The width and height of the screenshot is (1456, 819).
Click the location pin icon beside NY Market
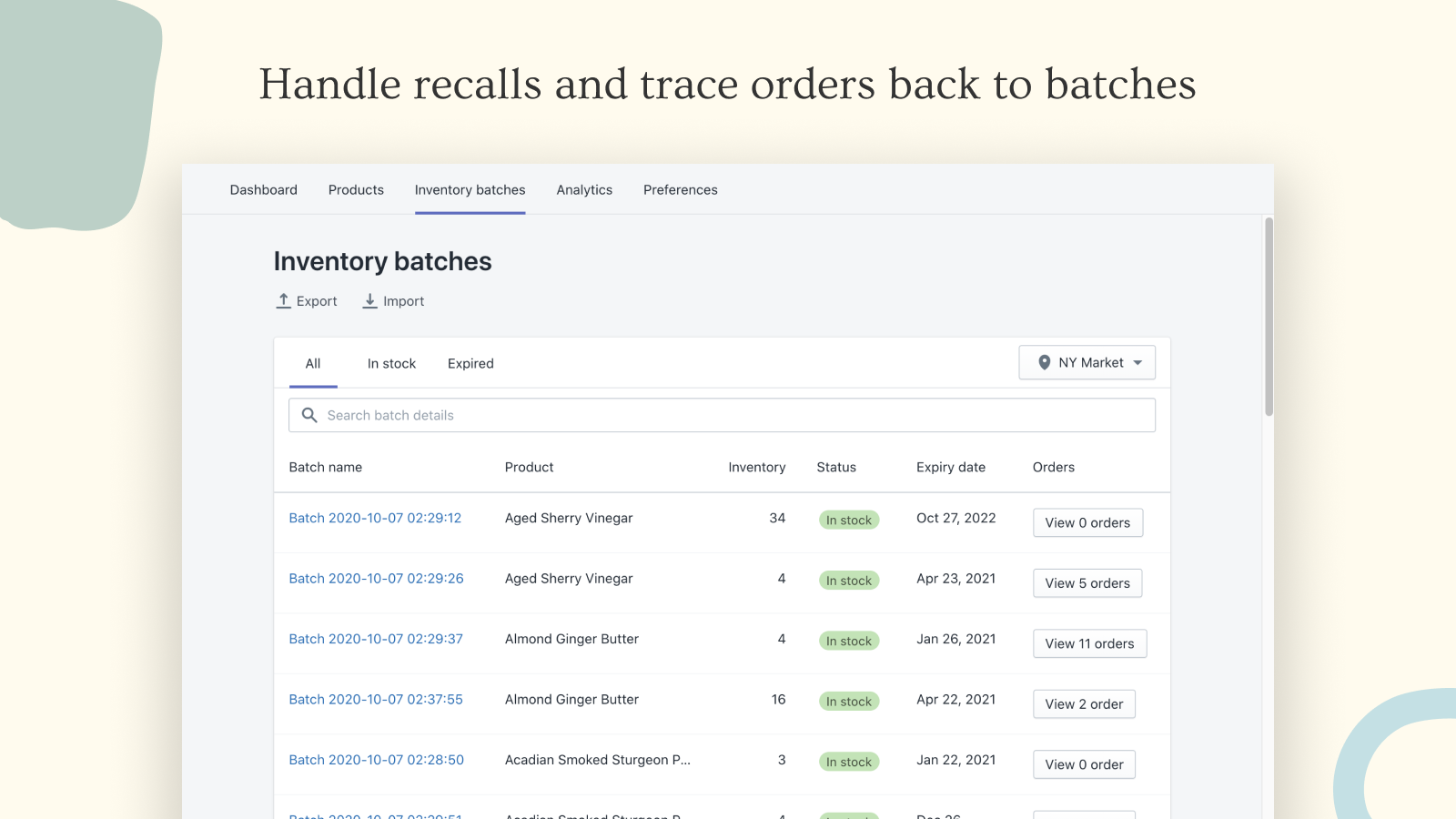click(1045, 362)
